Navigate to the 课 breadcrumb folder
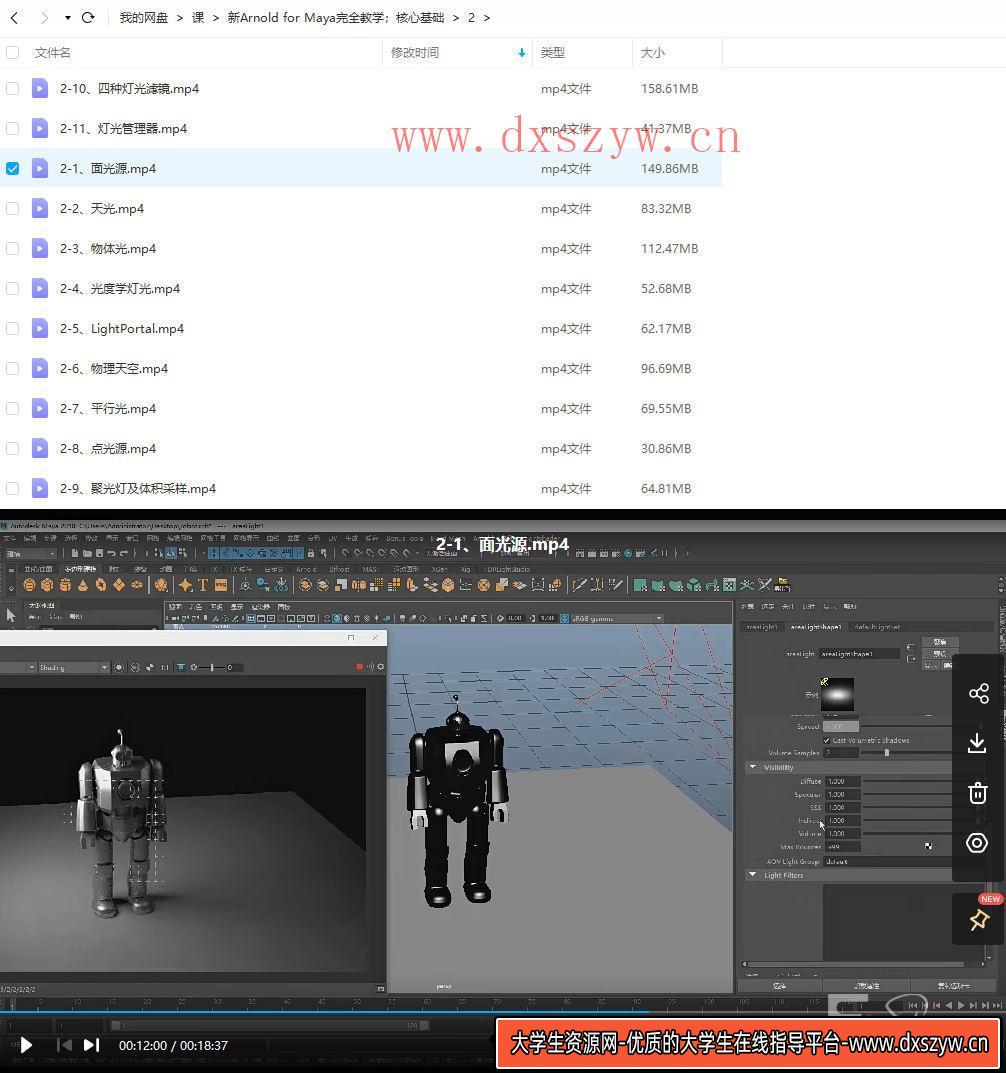Screen dimensions: 1006x1073 [x=198, y=18]
